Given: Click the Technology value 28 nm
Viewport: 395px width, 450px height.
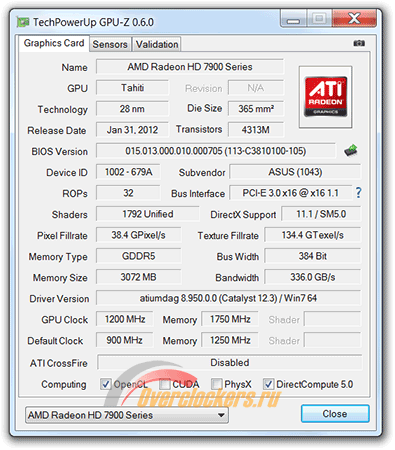Looking at the screenshot, I should (132, 109).
